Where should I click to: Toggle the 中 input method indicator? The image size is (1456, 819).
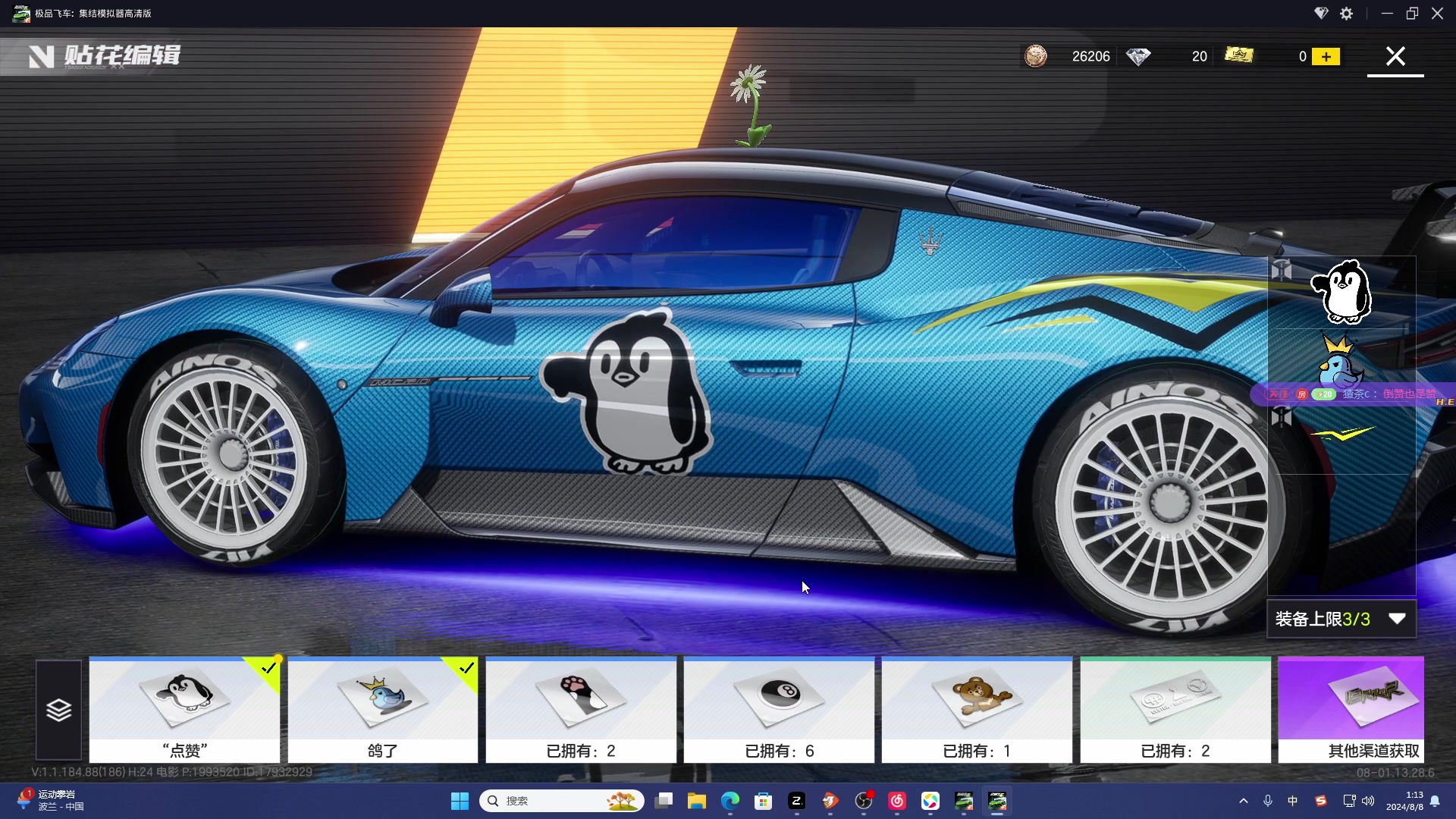coord(1293,801)
